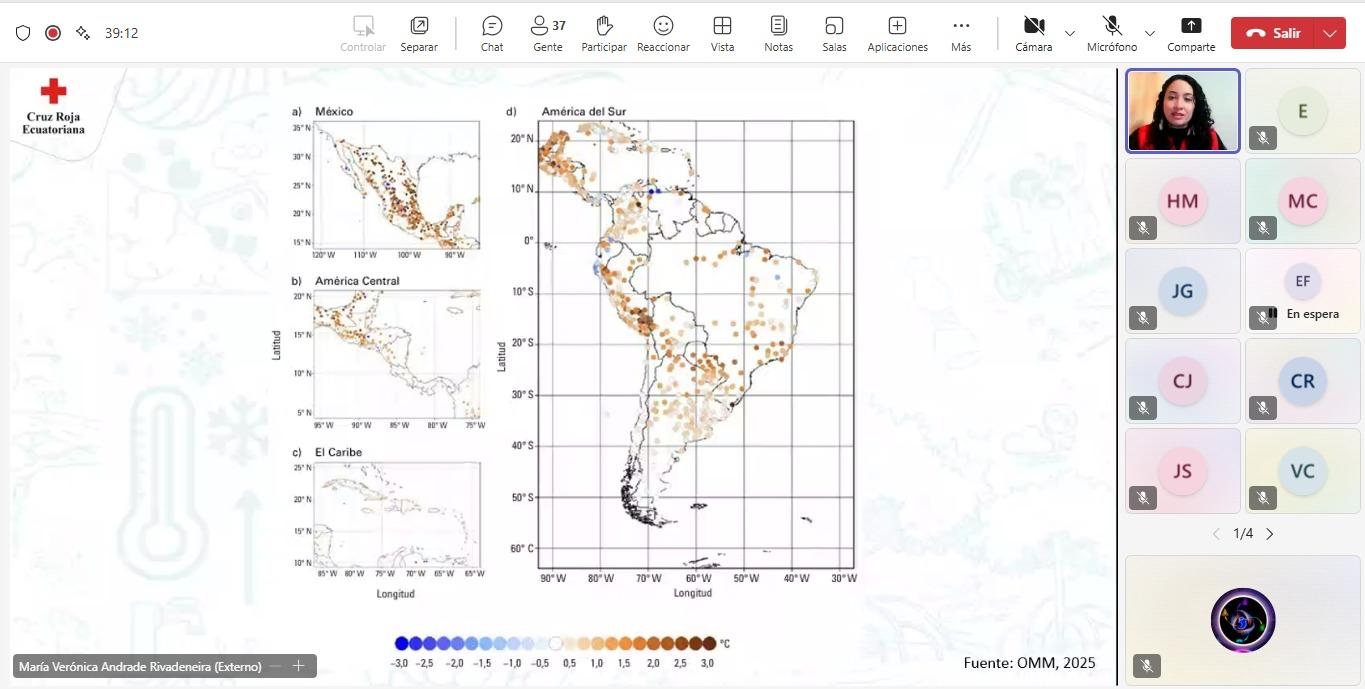This screenshot has height=689, width=1365.
Task: Show the Gente participants list
Action: coord(547,33)
